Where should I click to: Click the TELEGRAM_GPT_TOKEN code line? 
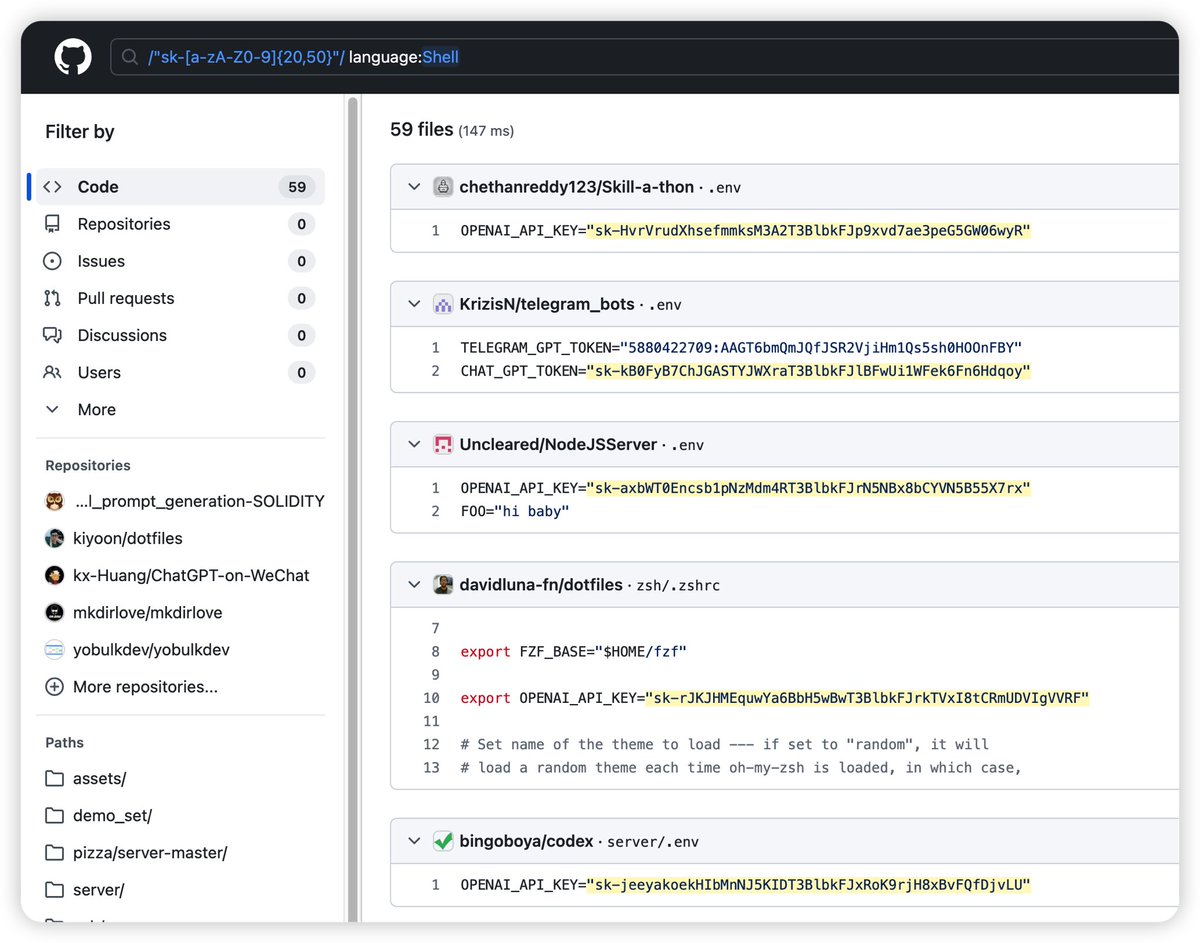point(741,348)
